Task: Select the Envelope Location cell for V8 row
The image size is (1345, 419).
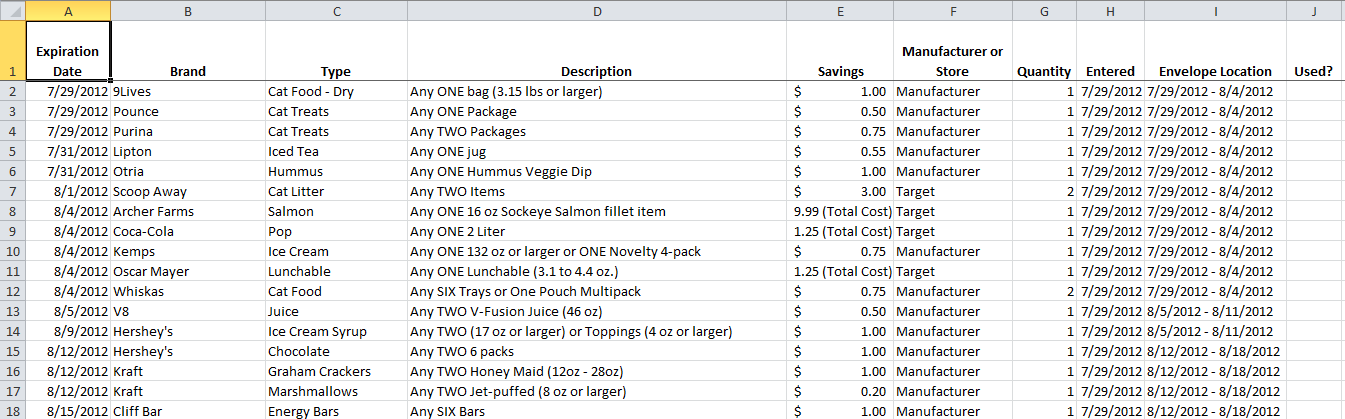Action: coord(1215,311)
